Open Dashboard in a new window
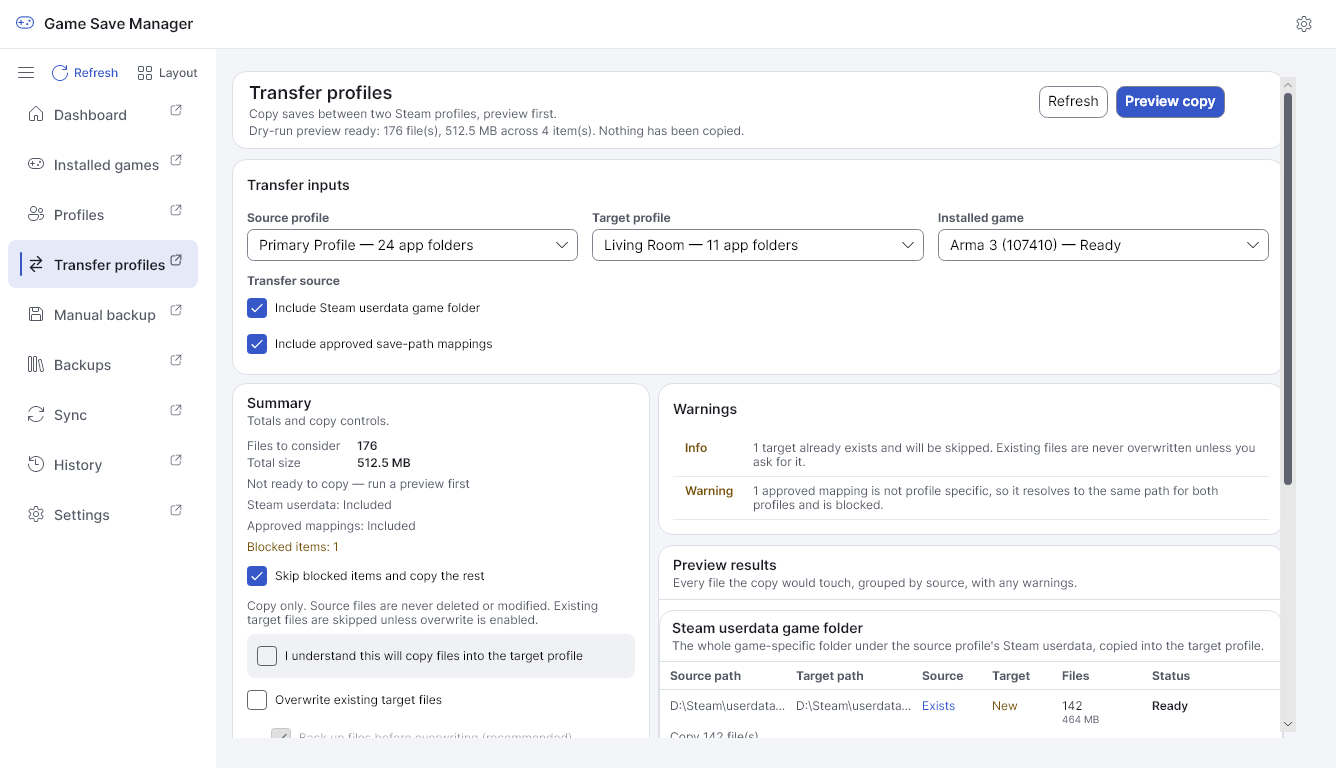The width and height of the screenshot is (1336, 768). pyautogui.click(x=176, y=110)
